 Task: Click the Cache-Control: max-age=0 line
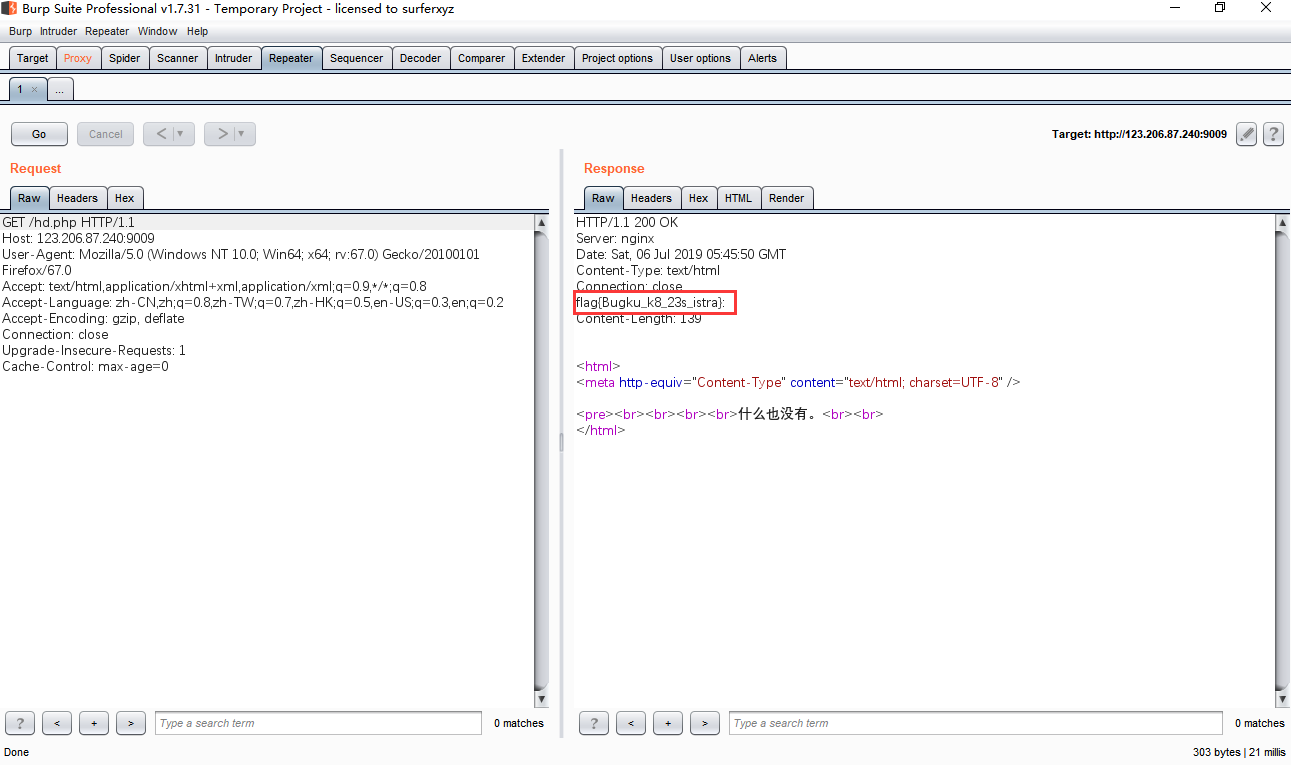(85, 366)
